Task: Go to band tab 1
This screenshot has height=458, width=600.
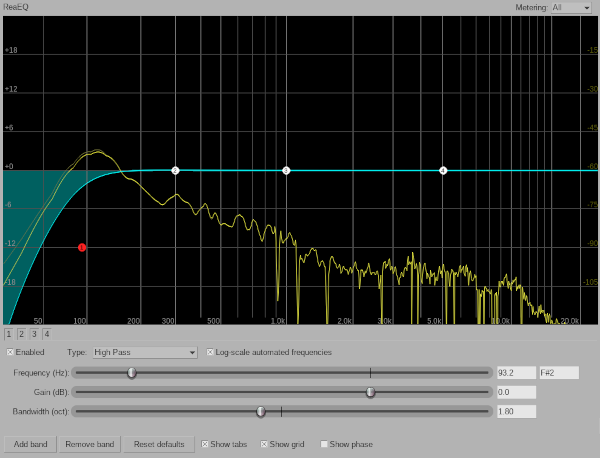Action: pyautogui.click(x=9, y=333)
